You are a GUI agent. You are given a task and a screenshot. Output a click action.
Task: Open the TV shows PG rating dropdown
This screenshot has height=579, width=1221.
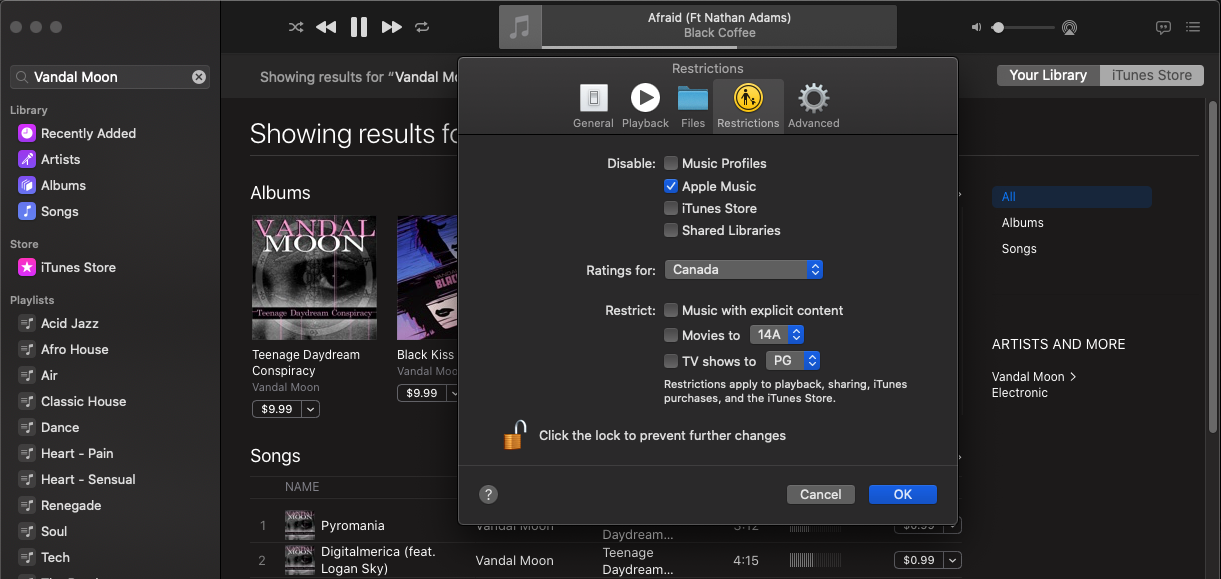793,361
